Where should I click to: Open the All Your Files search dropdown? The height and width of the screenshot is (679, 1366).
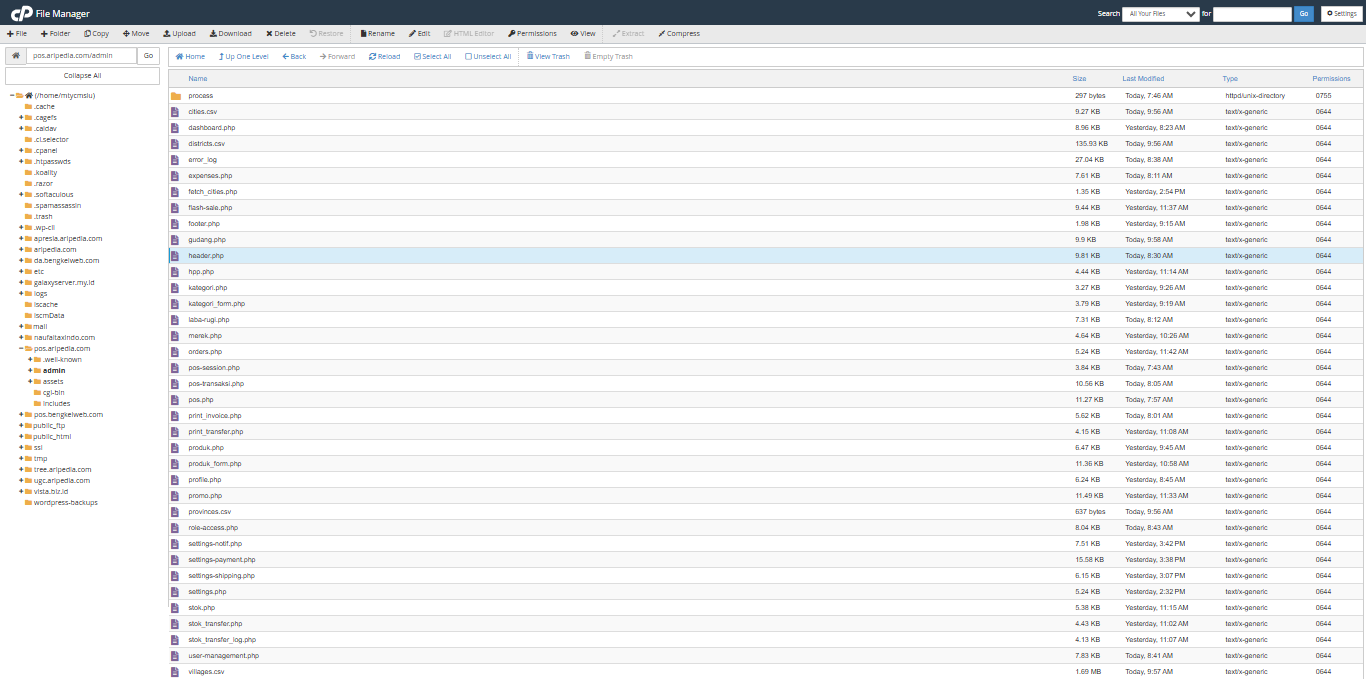click(1160, 14)
